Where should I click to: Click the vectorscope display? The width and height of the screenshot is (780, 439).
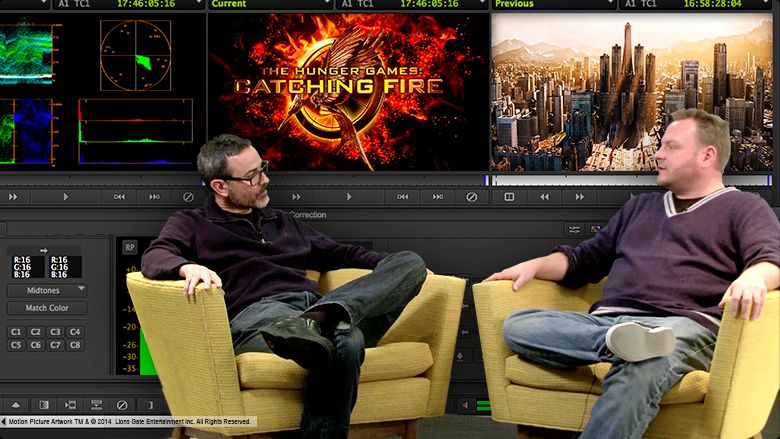click(135, 55)
